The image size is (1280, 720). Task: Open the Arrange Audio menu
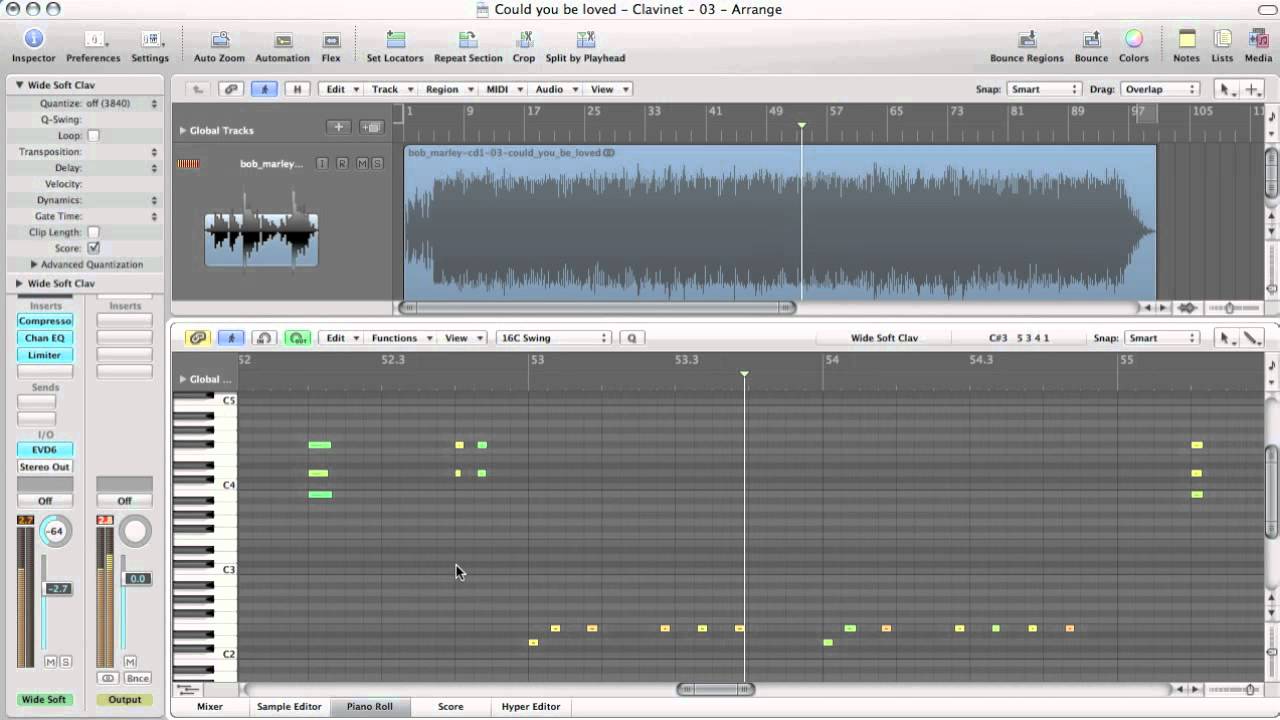coord(555,89)
